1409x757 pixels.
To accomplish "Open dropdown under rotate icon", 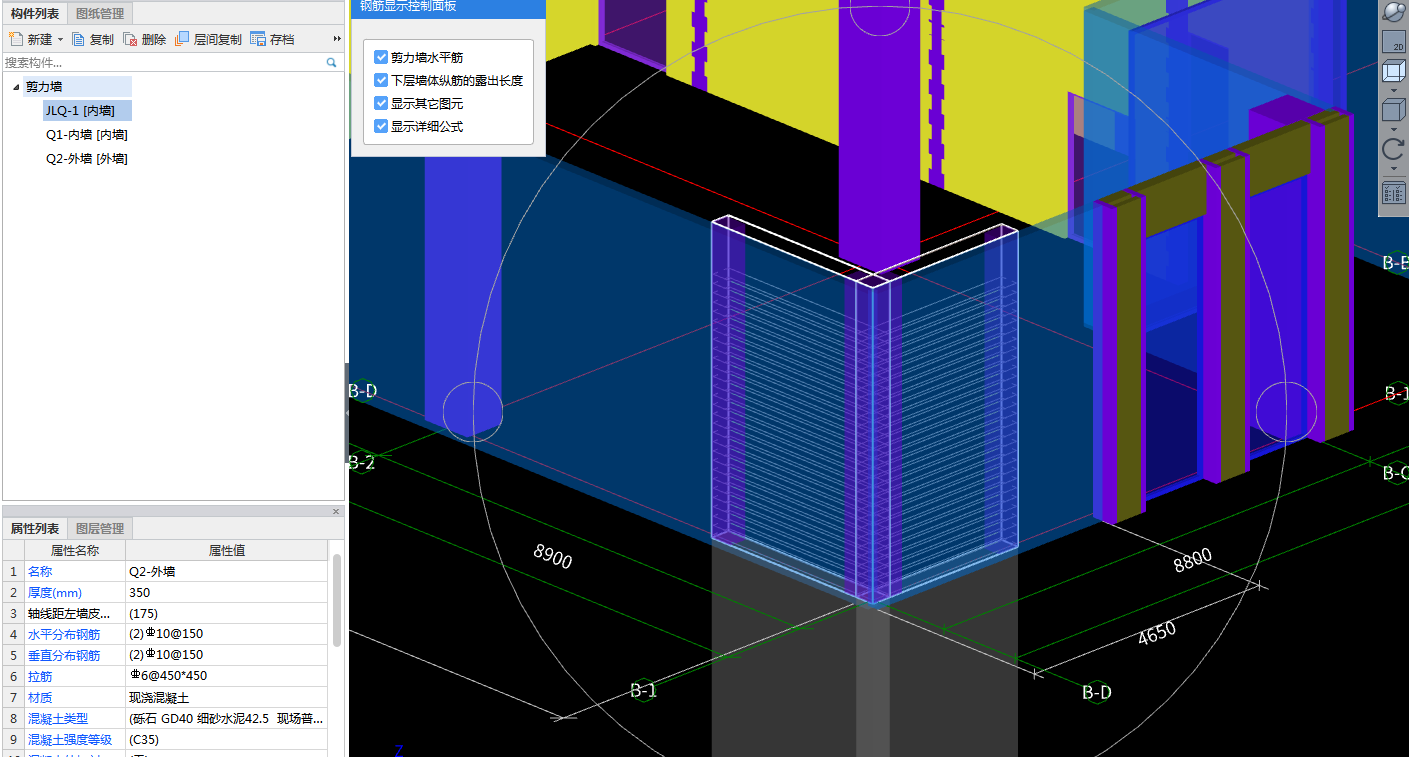I will pos(1393,169).
